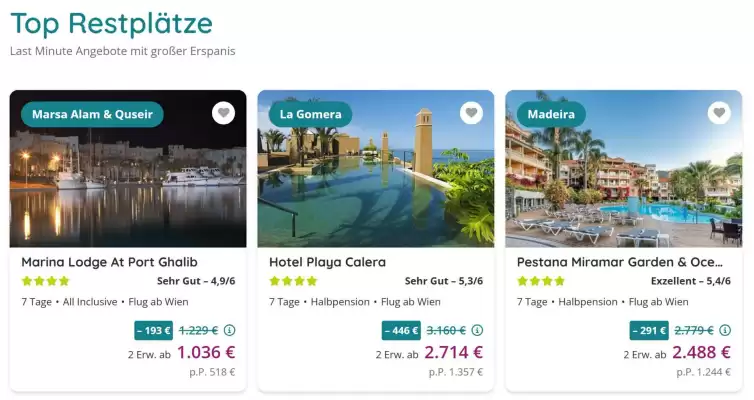
Task: Select the Marsa Alam & Quseir destination tag
Action: (92, 114)
